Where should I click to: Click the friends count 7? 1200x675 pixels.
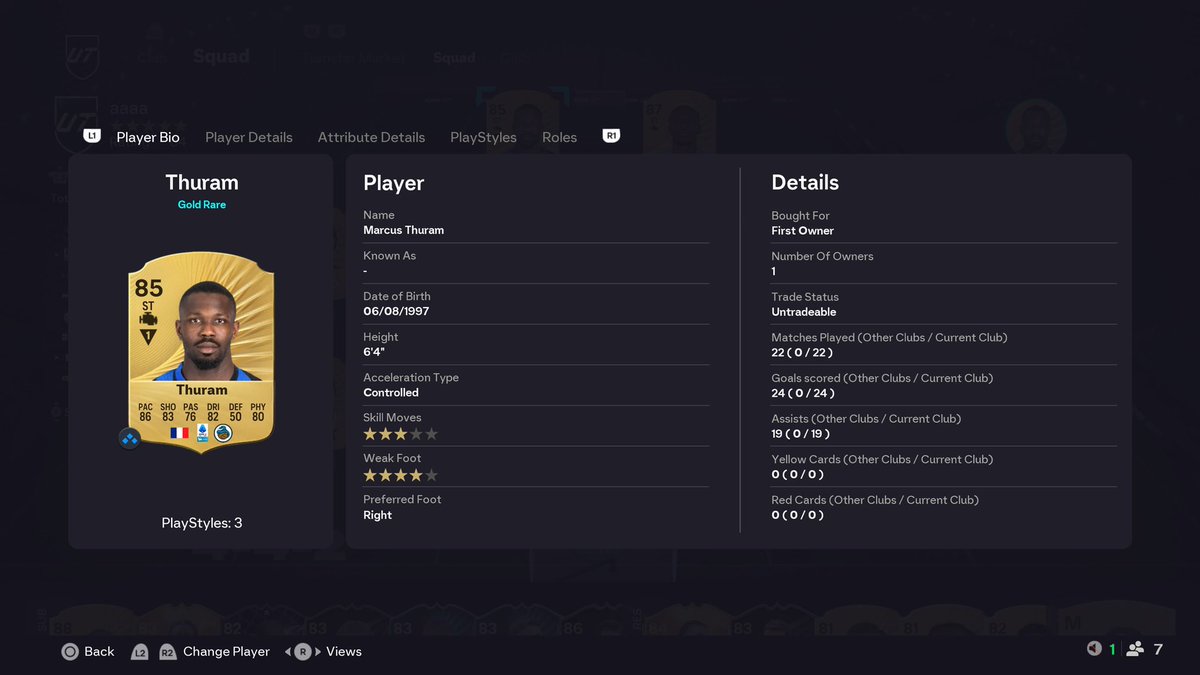pos(1158,649)
